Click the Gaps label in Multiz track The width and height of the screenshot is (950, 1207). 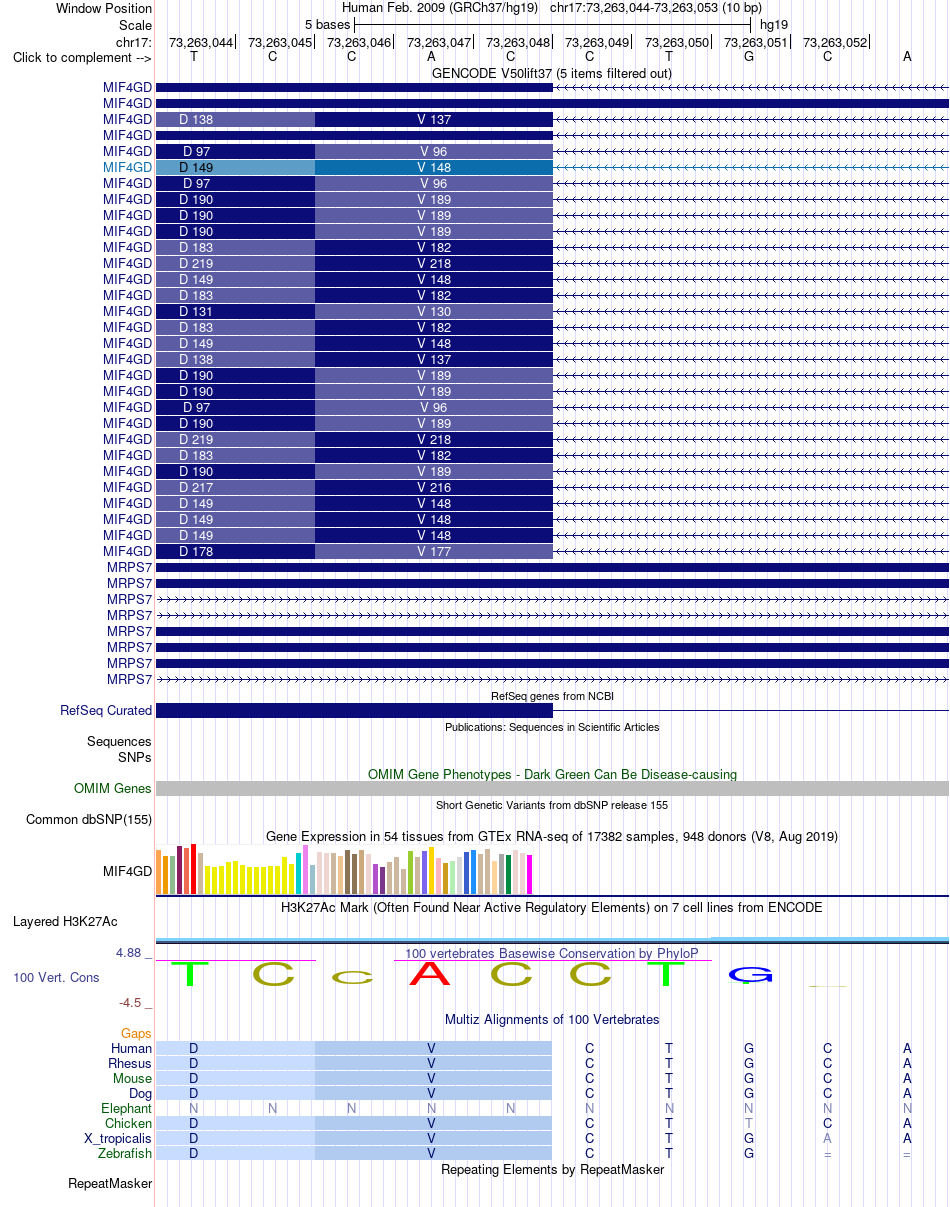pyautogui.click(x=136, y=1033)
